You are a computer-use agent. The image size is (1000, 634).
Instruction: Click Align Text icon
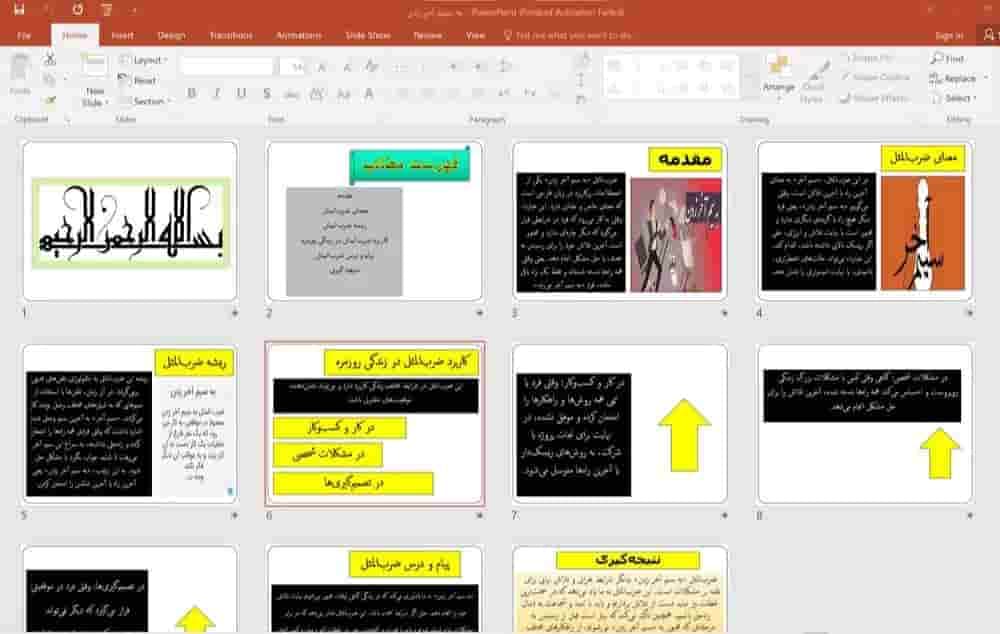(x=581, y=80)
